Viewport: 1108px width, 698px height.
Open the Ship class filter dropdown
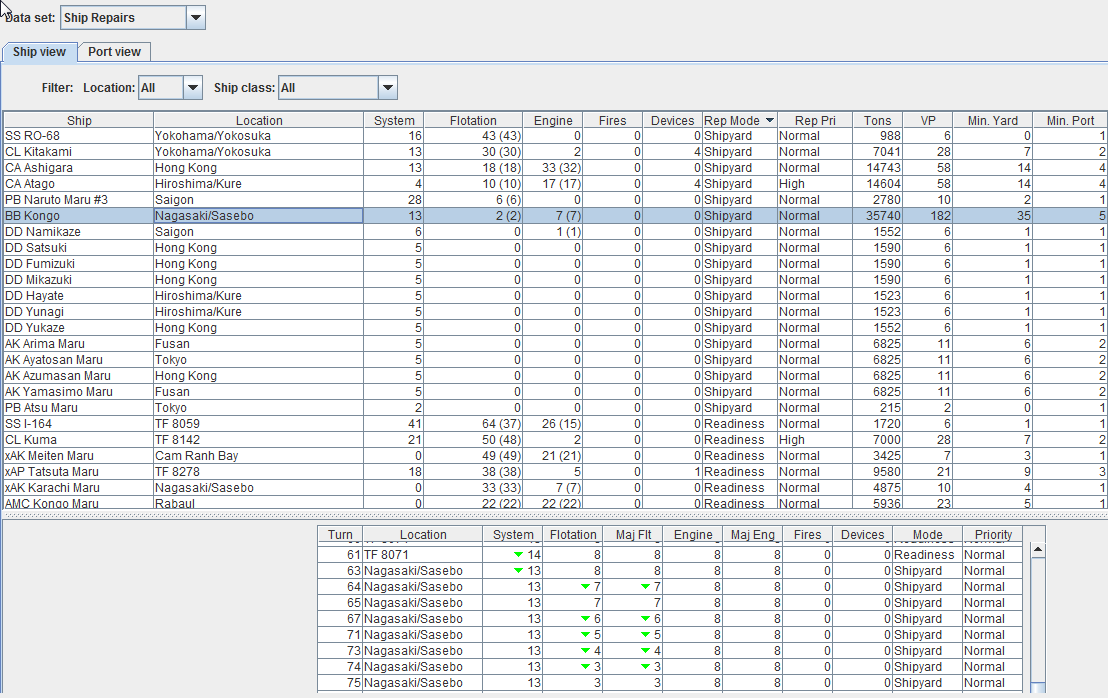(x=388, y=88)
